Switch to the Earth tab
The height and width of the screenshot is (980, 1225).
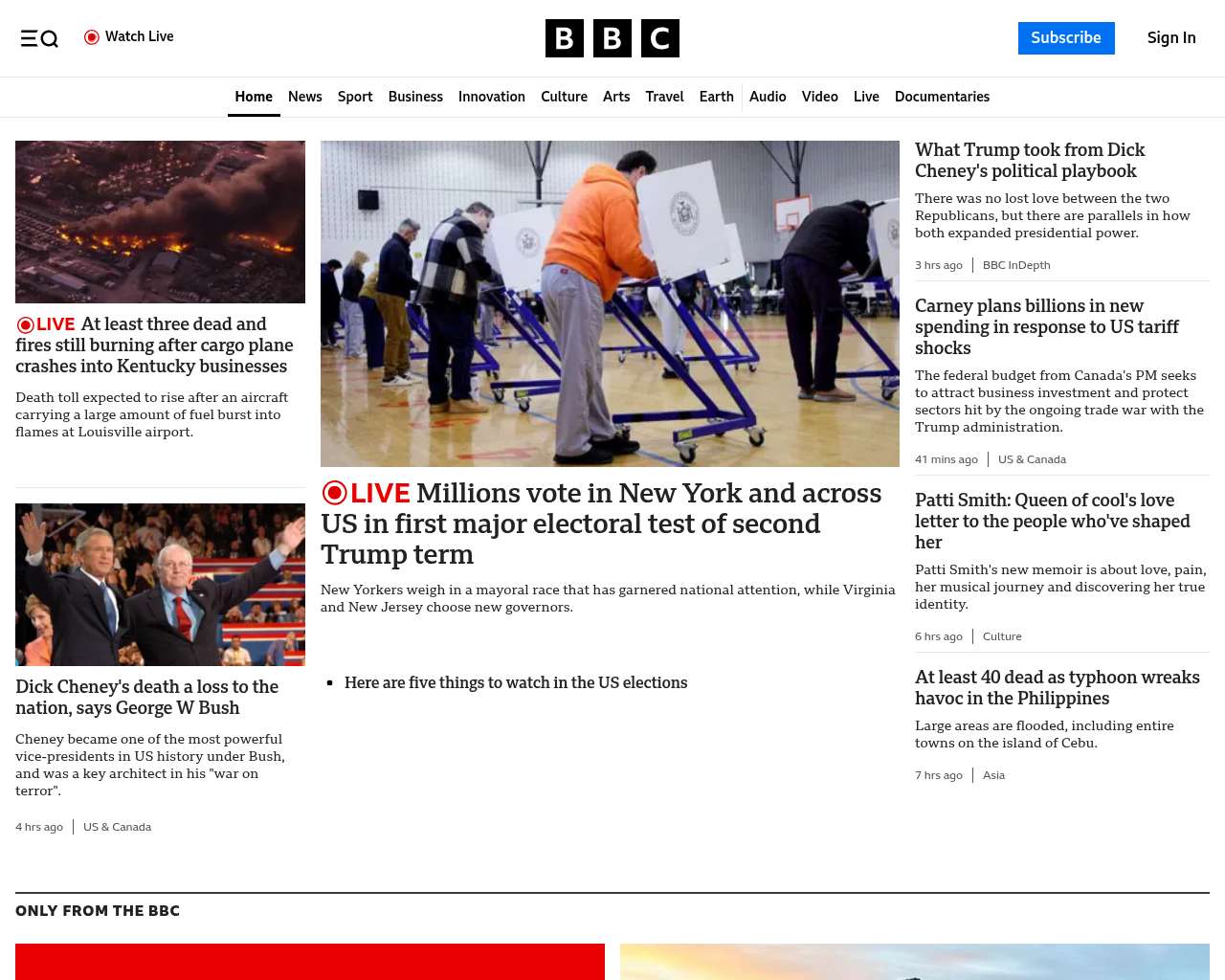point(716,97)
